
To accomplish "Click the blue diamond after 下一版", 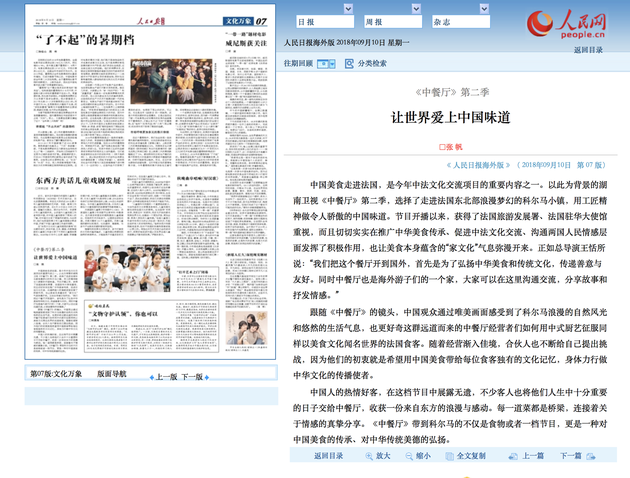I will pyautogui.click(x=207, y=378).
